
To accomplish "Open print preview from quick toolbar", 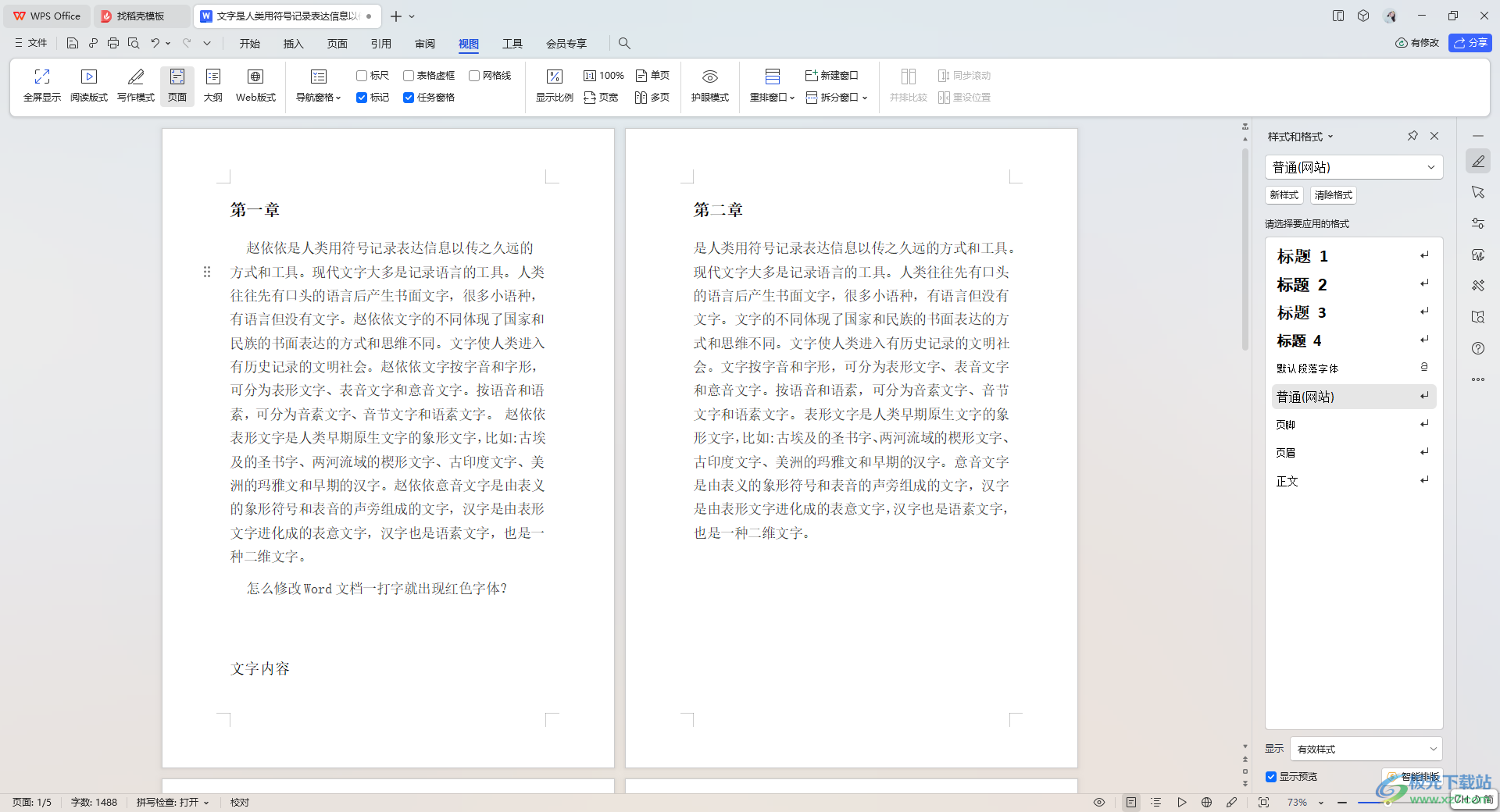I will coord(134,43).
